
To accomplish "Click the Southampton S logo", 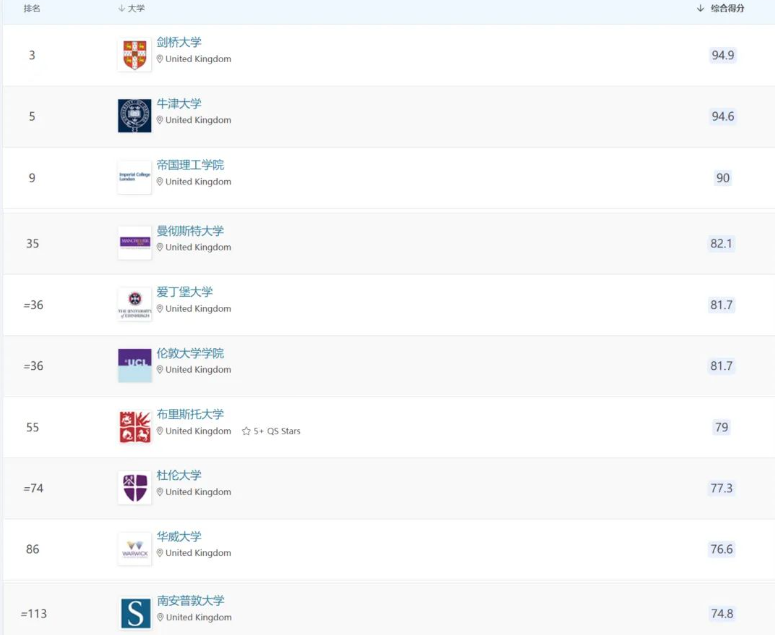I will 135,613.
